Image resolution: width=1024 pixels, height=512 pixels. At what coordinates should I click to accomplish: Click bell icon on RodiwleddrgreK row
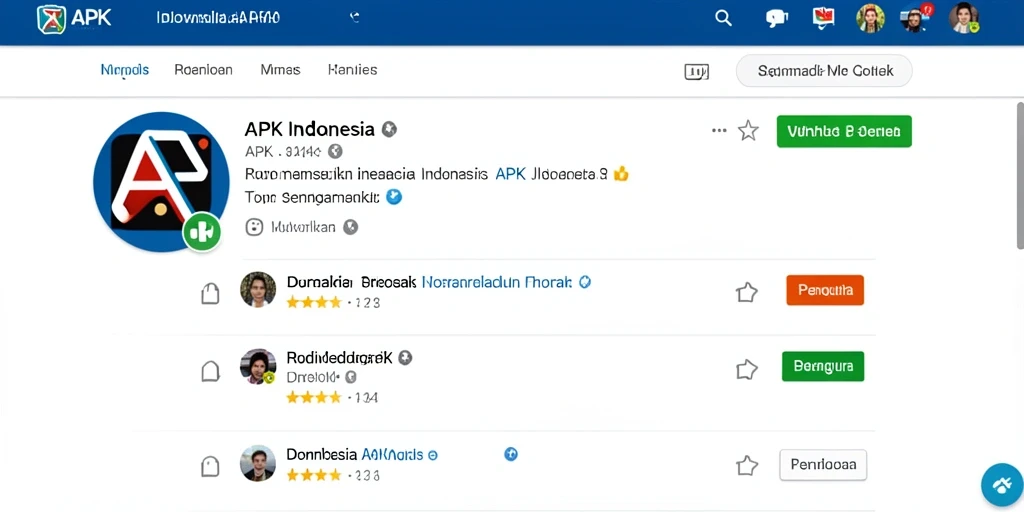(210, 371)
